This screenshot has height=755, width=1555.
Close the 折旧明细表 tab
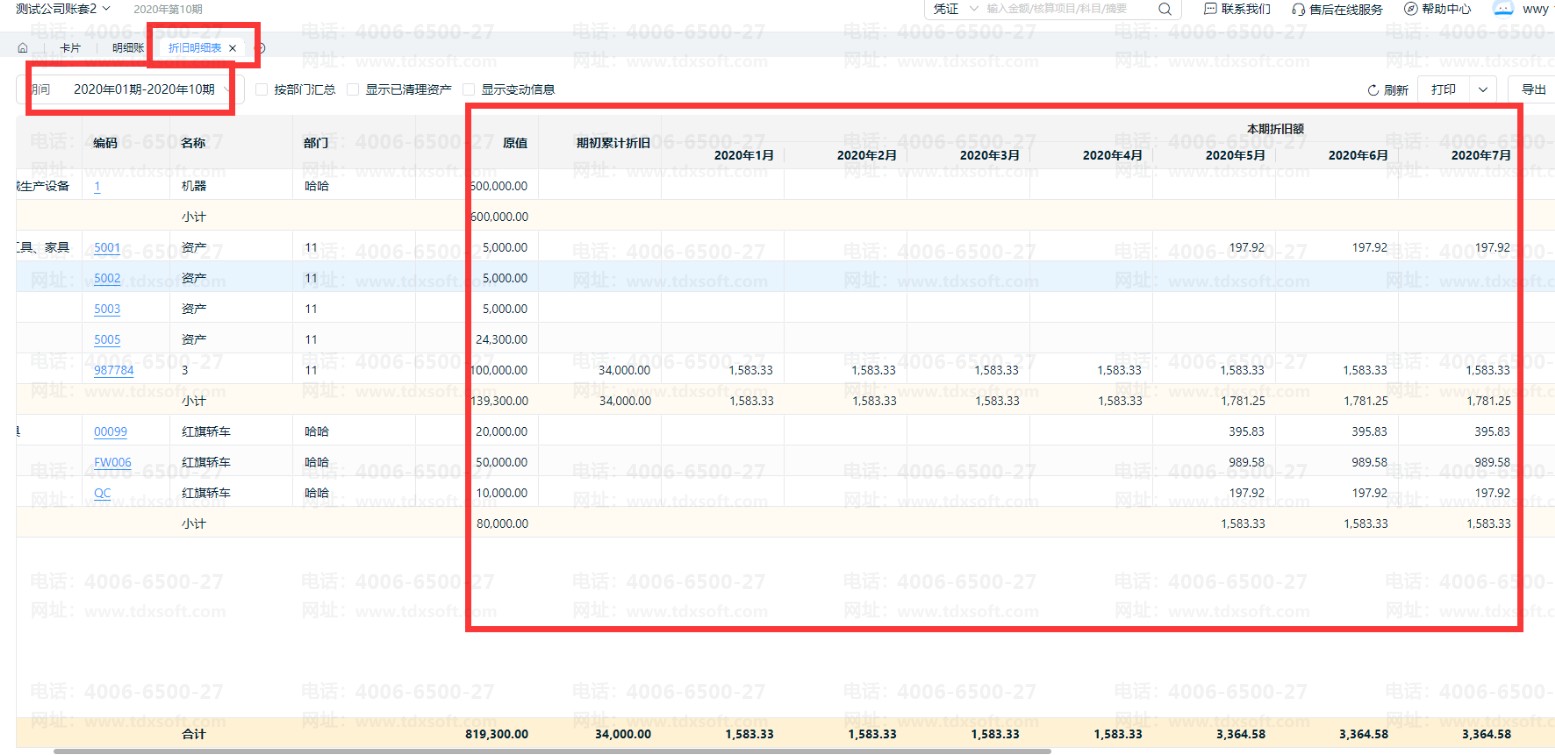[x=232, y=48]
